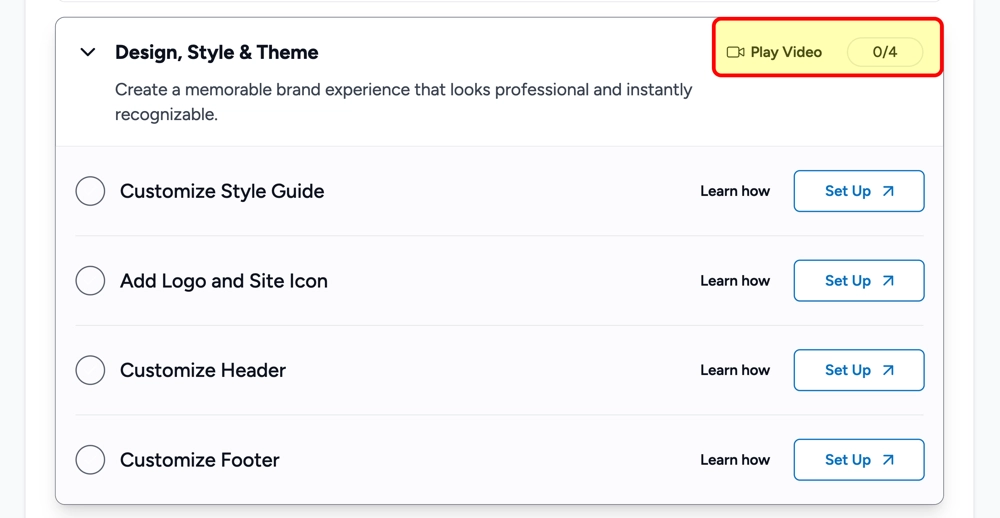1000x518 pixels.
Task: Mark Customize Style Guide as complete
Action: (90, 191)
